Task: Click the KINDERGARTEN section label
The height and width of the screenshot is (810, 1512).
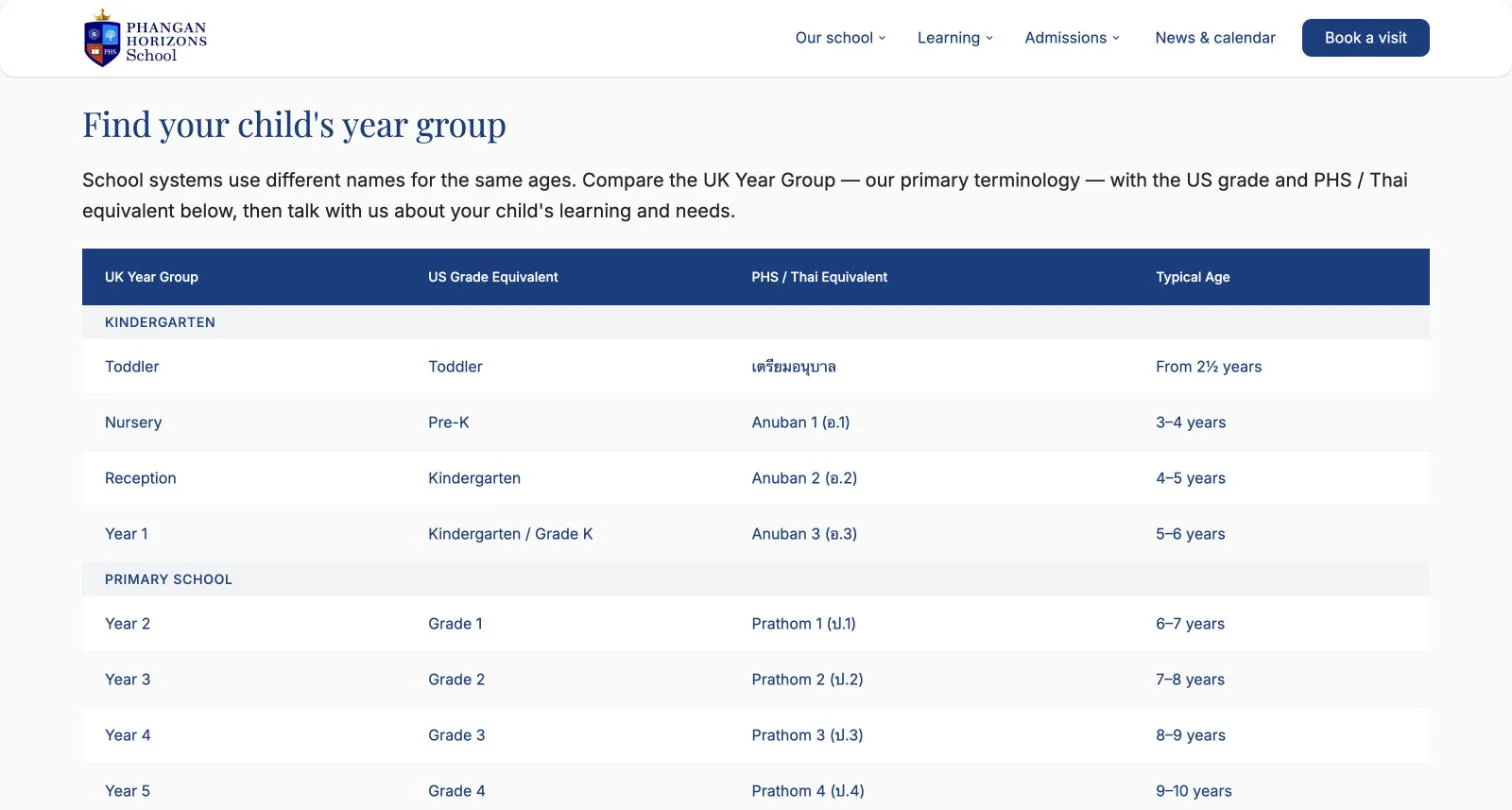Action: pos(160,322)
